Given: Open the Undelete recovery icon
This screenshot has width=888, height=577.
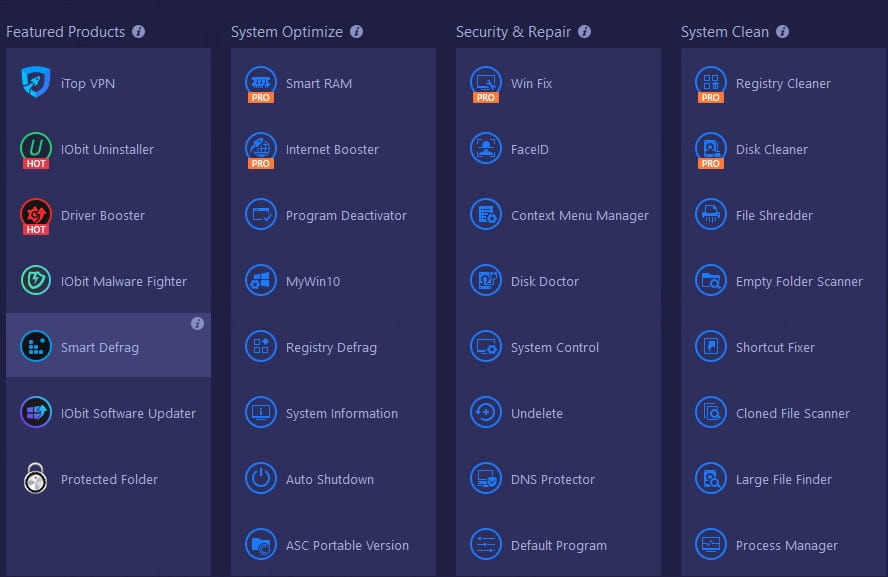Looking at the screenshot, I should [x=486, y=412].
